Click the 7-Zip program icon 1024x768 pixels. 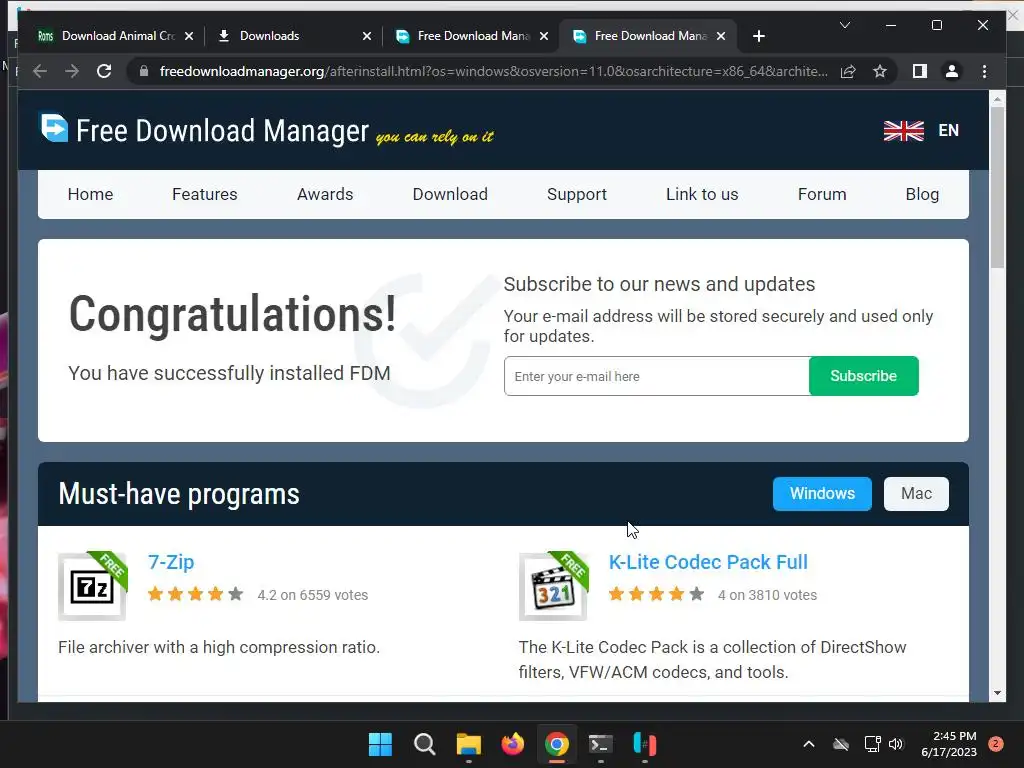(x=92, y=586)
